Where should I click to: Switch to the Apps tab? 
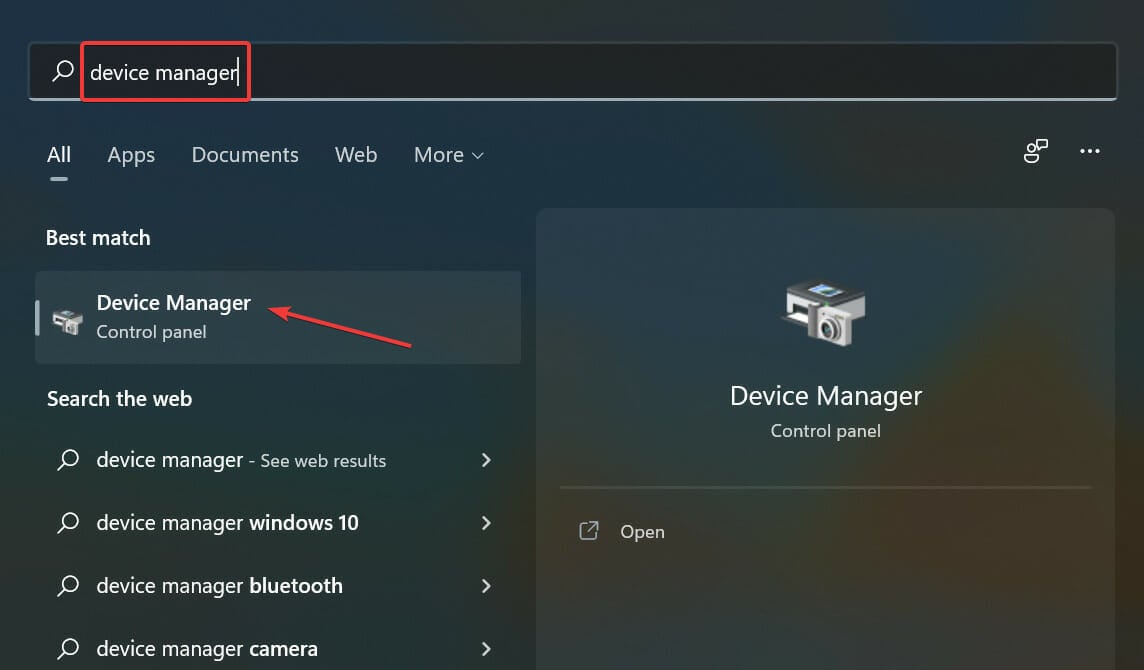tap(131, 155)
